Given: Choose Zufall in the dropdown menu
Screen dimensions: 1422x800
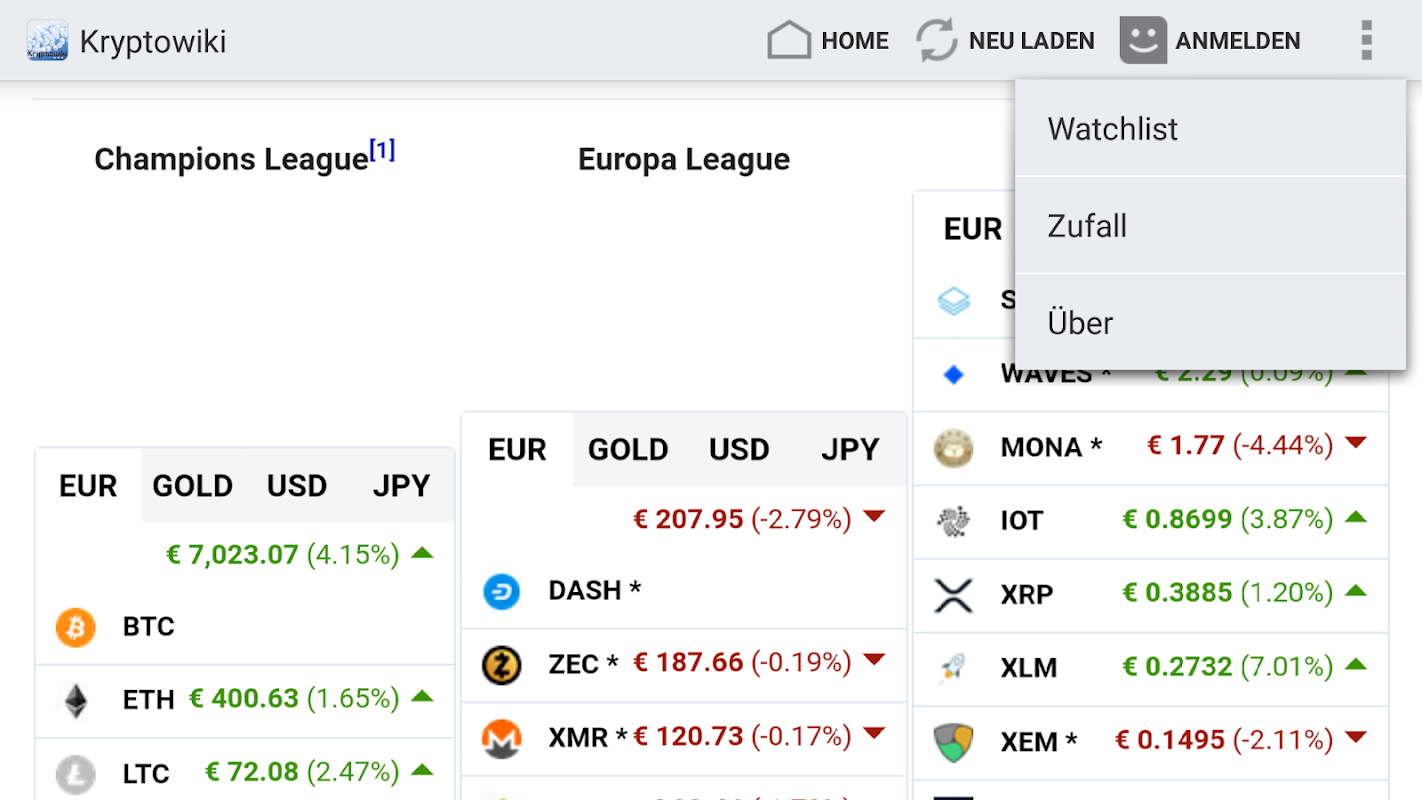Looking at the screenshot, I should tap(1087, 226).
